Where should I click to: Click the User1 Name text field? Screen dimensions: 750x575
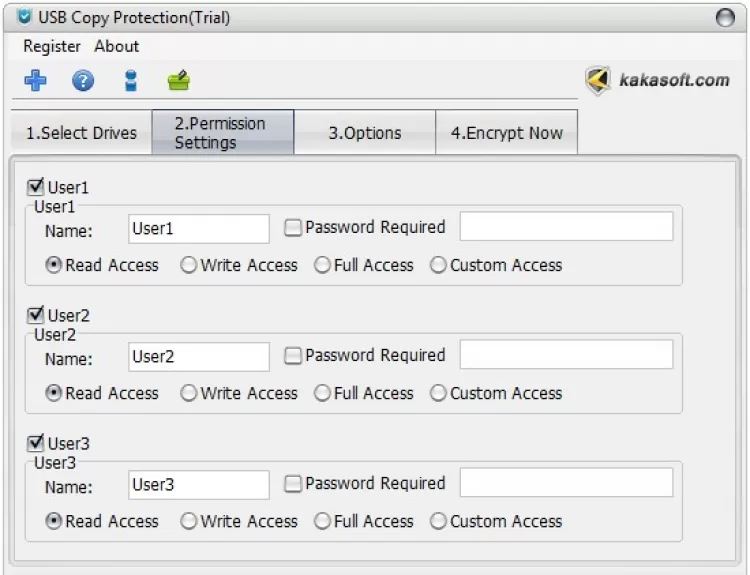199,229
